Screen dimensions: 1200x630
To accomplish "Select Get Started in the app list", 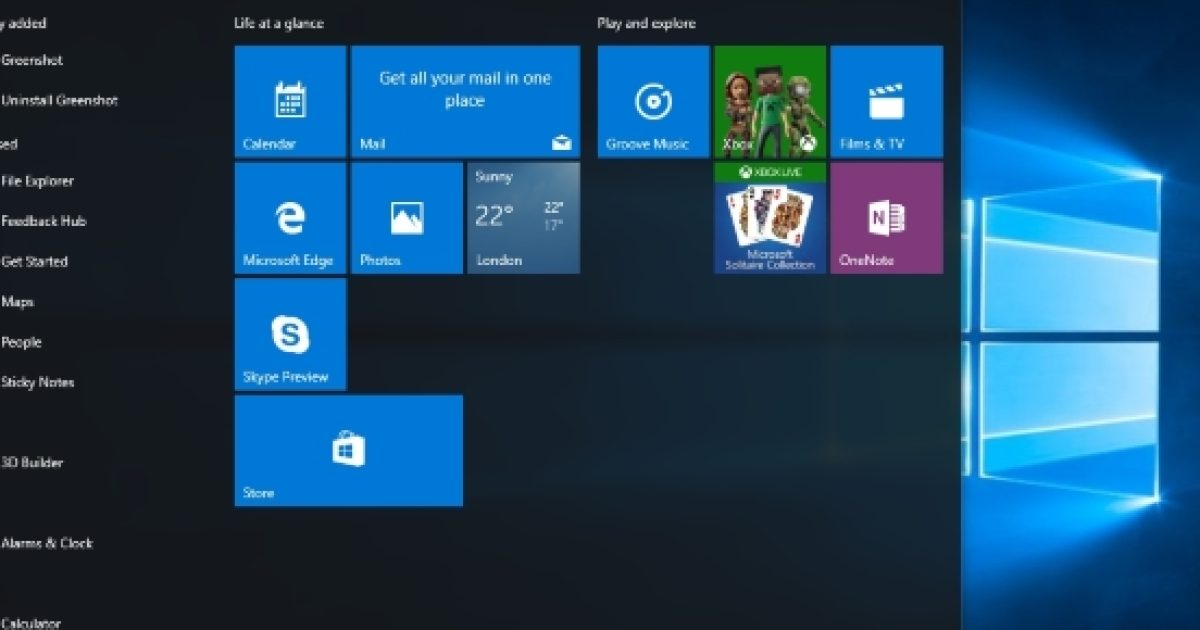I will point(35,262).
